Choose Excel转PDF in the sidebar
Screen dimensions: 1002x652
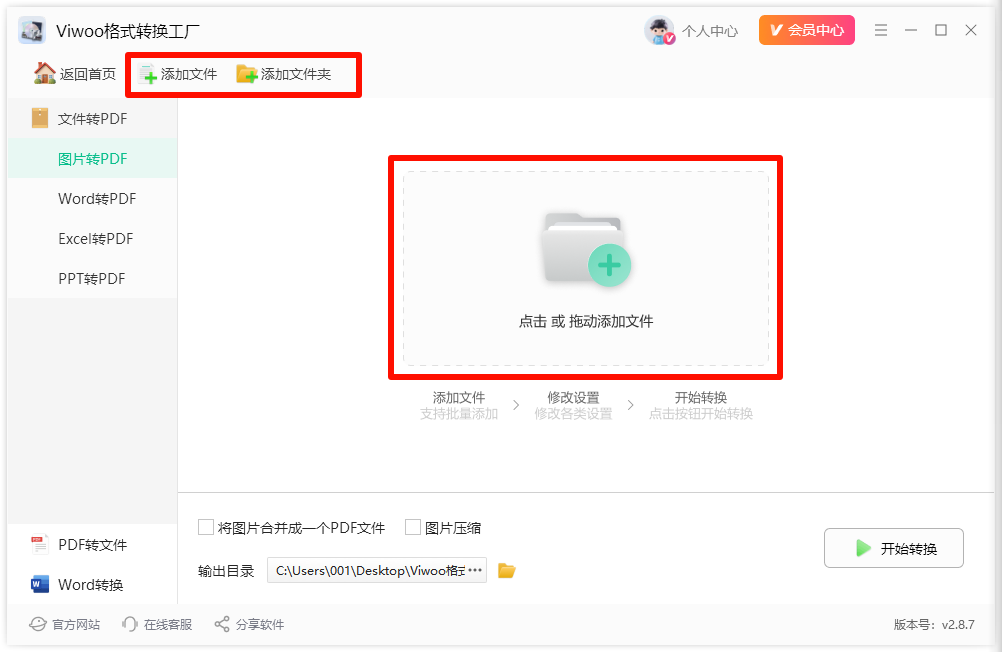(93, 239)
